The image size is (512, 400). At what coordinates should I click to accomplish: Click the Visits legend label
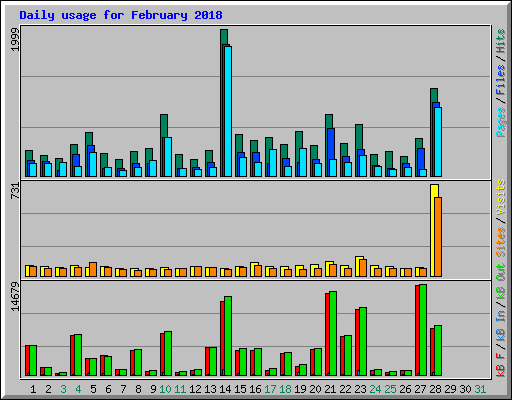coord(501,197)
